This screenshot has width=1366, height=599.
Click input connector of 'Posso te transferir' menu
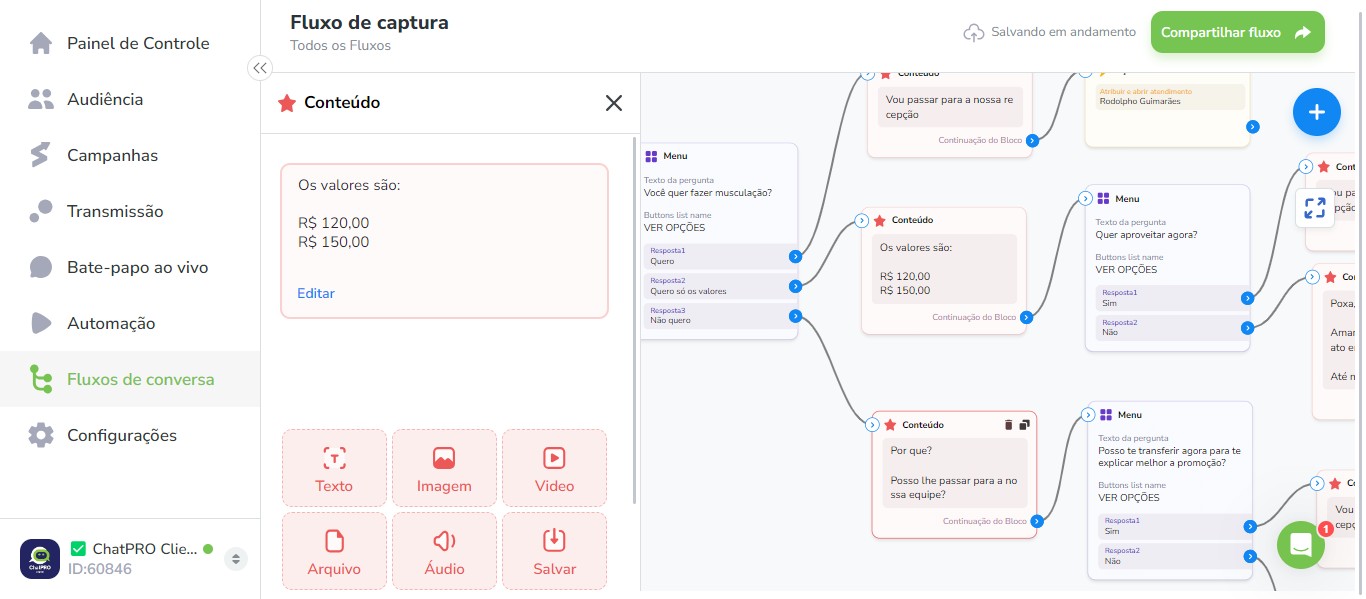click(x=1089, y=414)
